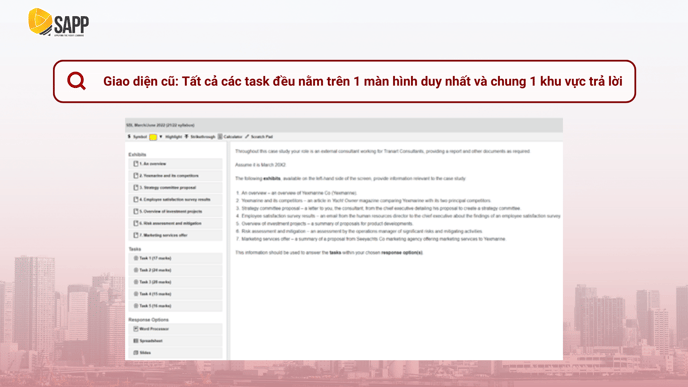
Task: Select the third task in the Tasks list
Action: [176, 282]
